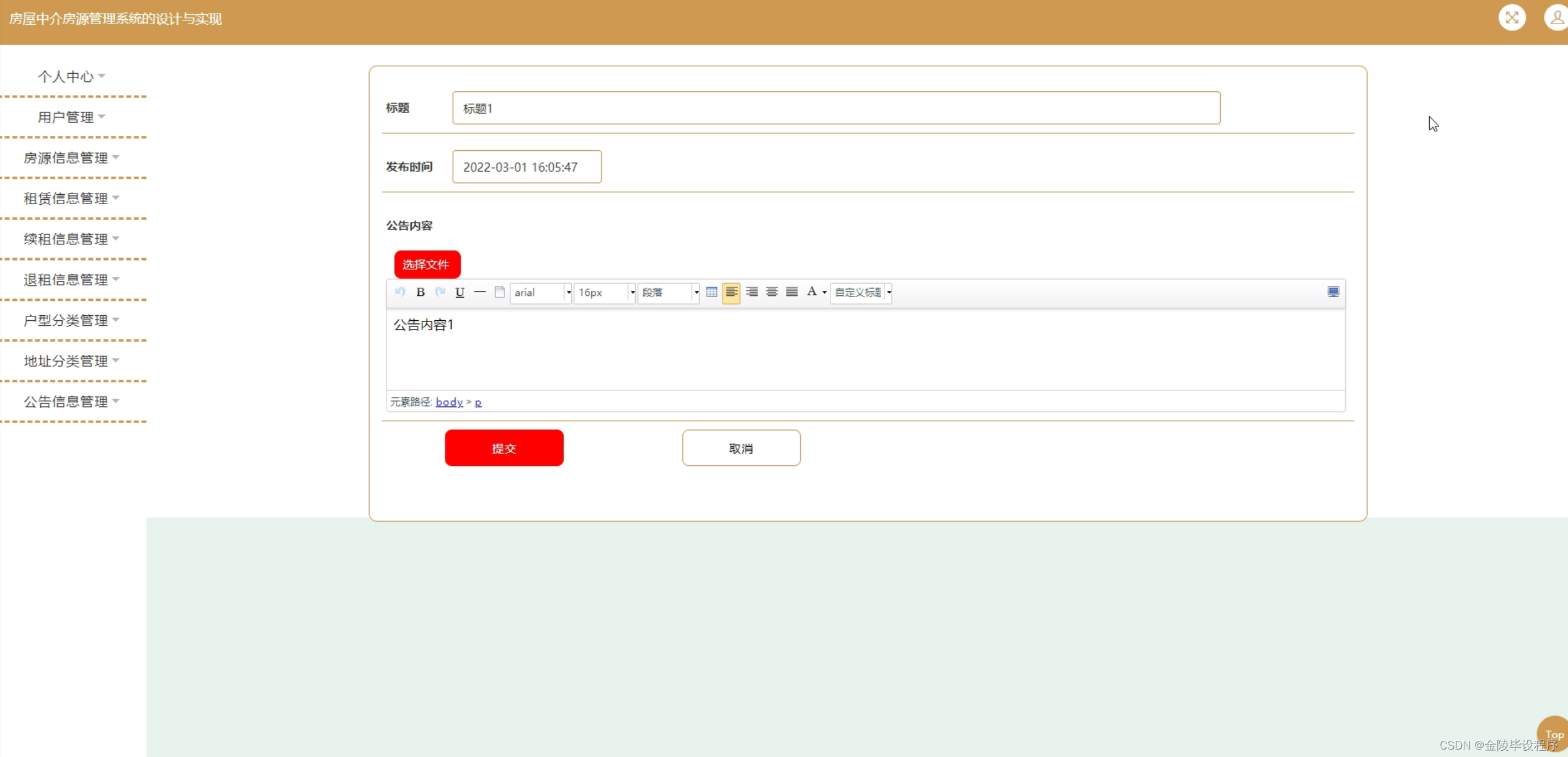The image size is (1568, 757).
Task: Toggle bold formatting in editor toolbar
Action: pos(421,292)
